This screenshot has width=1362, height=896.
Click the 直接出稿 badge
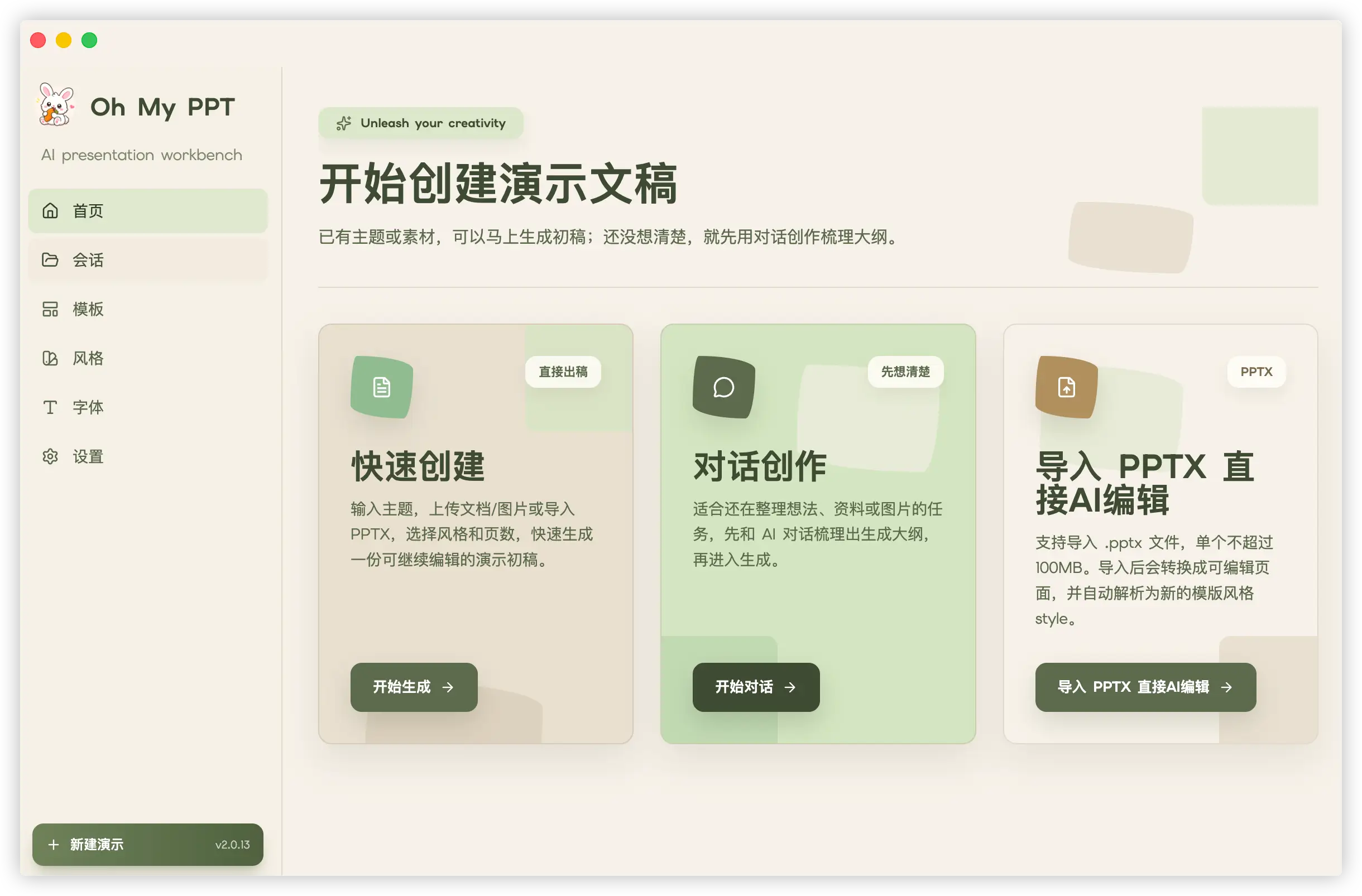pyautogui.click(x=563, y=372)
